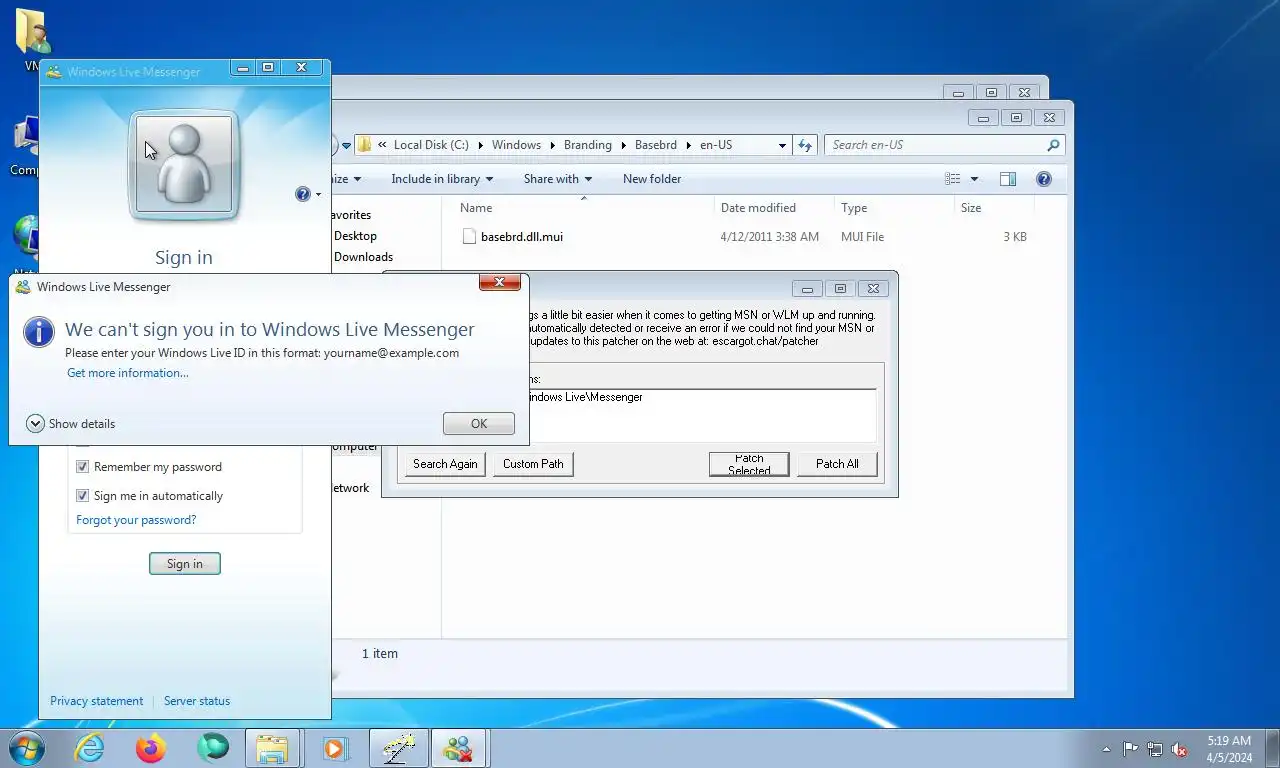Click the Sign in button in Messenger
This screenshot has height=768, width=1280.
(185, 564)
